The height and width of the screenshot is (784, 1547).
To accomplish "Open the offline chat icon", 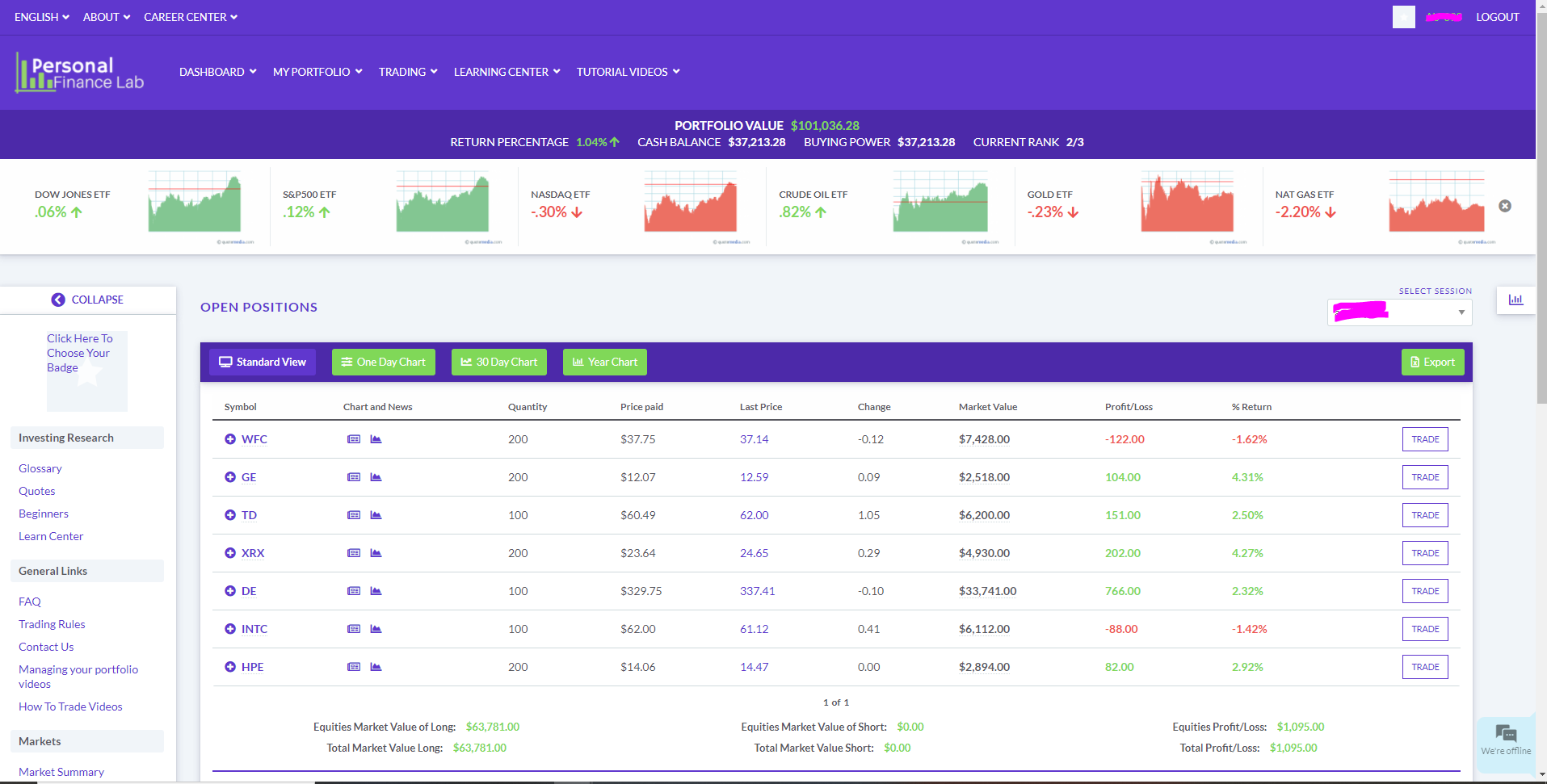I will (1506, 733).
